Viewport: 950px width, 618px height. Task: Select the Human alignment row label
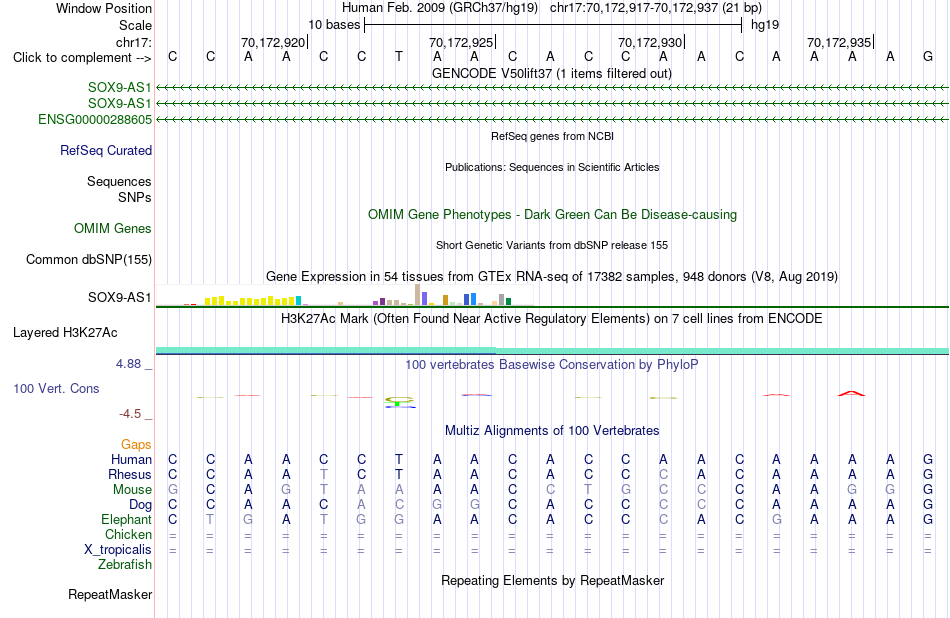click(131, 459)
